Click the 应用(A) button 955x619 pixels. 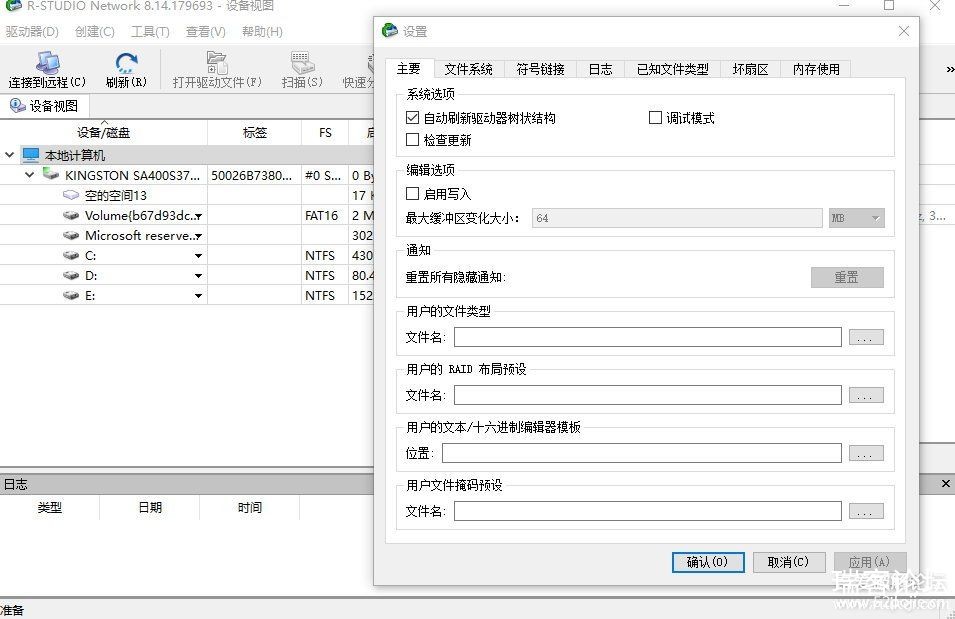pyautogui.click(x=869, y=562)
